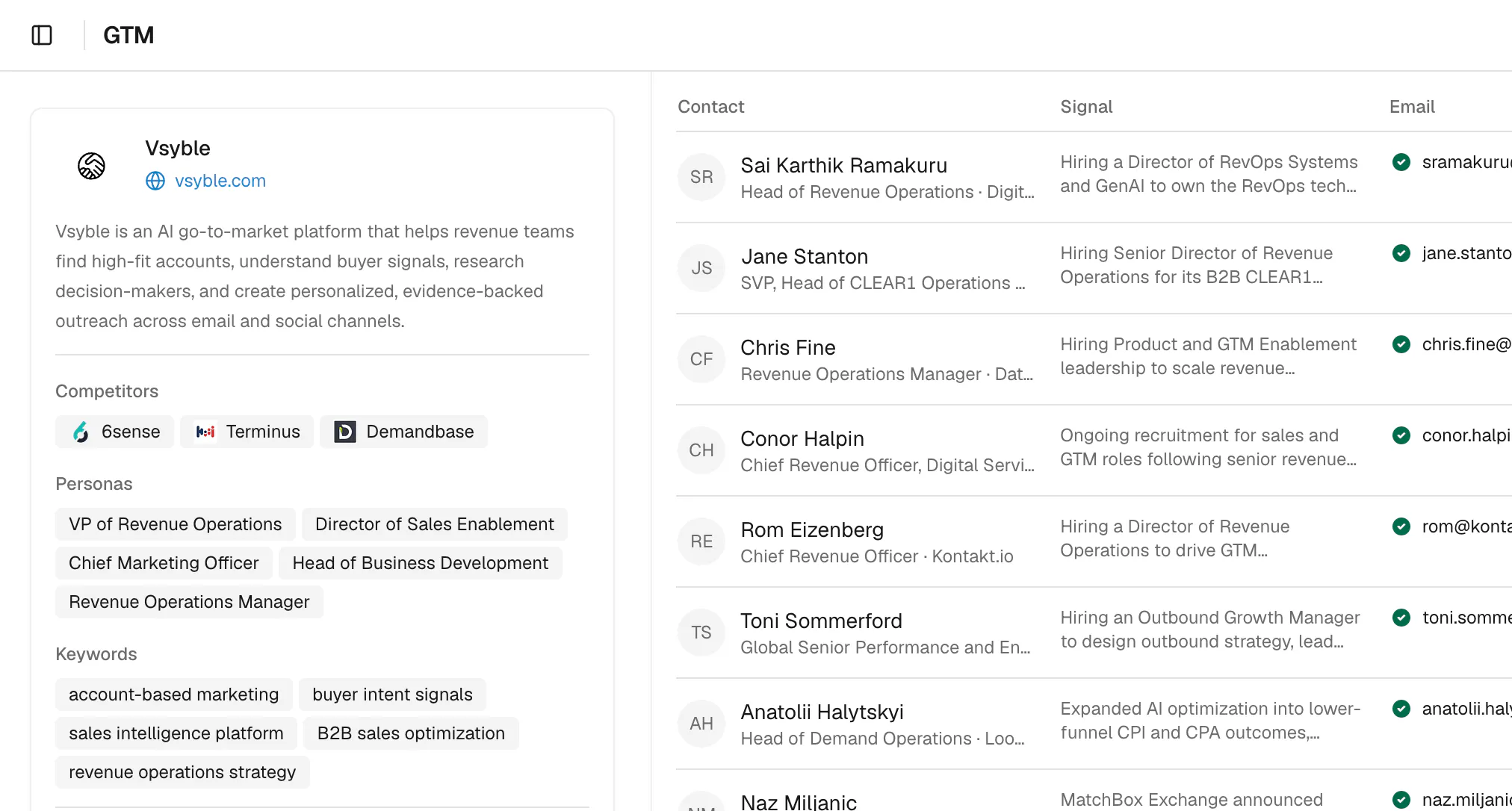Select the JS avatar for Jane Stanton

(x=701, y=268)
